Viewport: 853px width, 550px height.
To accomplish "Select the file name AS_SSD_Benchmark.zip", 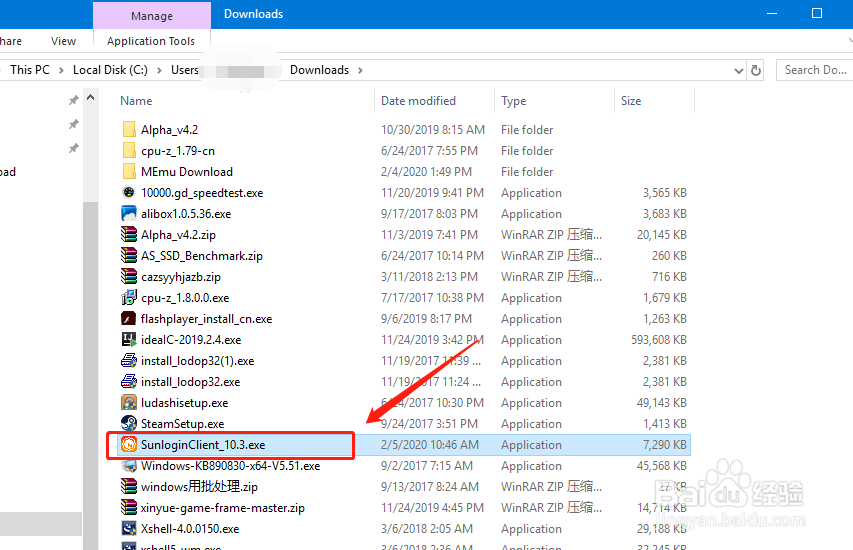I will [x=202, y=256].
